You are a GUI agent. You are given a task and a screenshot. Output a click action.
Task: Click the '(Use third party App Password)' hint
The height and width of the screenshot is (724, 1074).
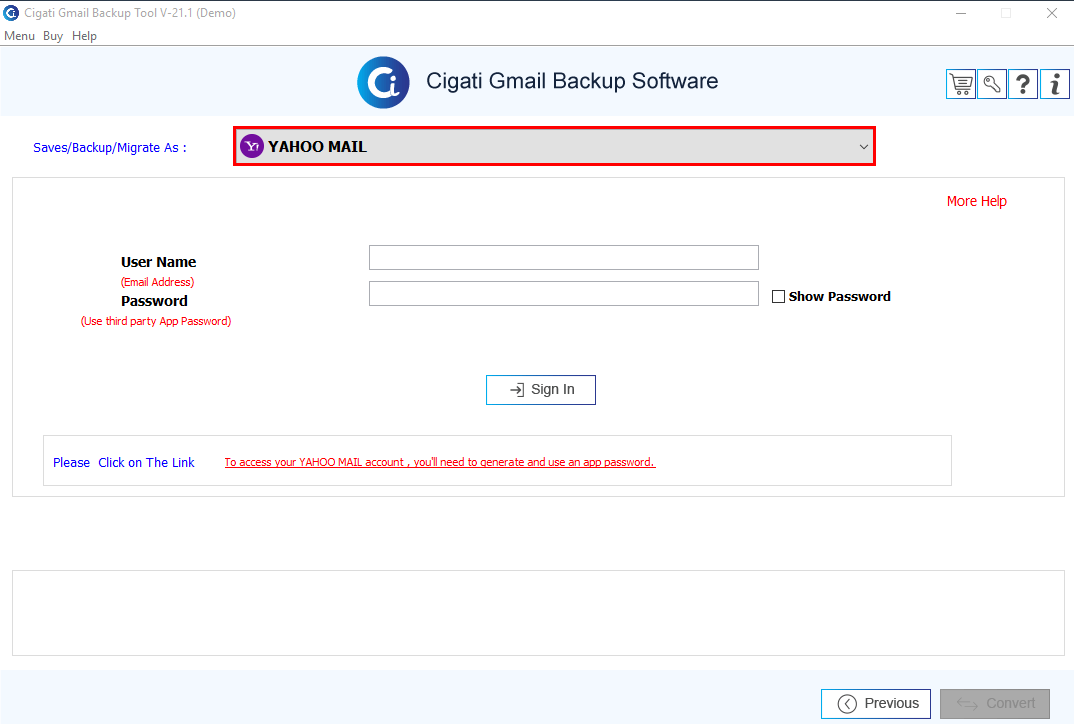156,321
